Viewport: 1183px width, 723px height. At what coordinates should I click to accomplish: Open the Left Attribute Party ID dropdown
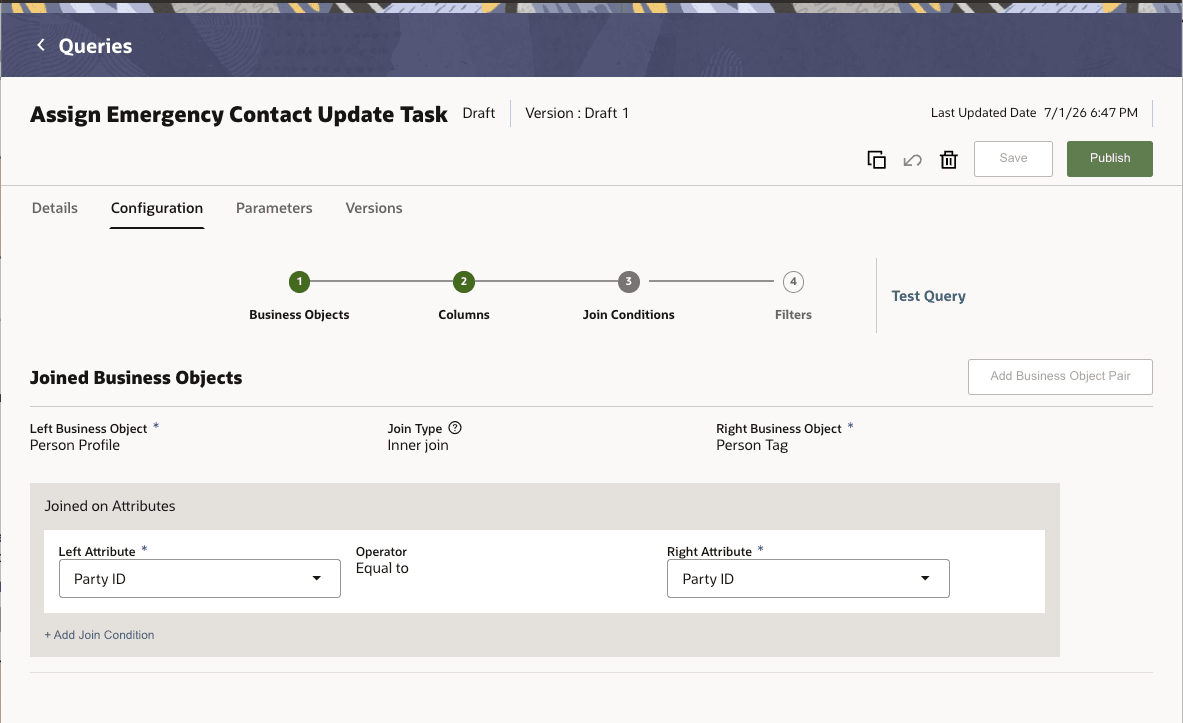(x=200, y=579)
